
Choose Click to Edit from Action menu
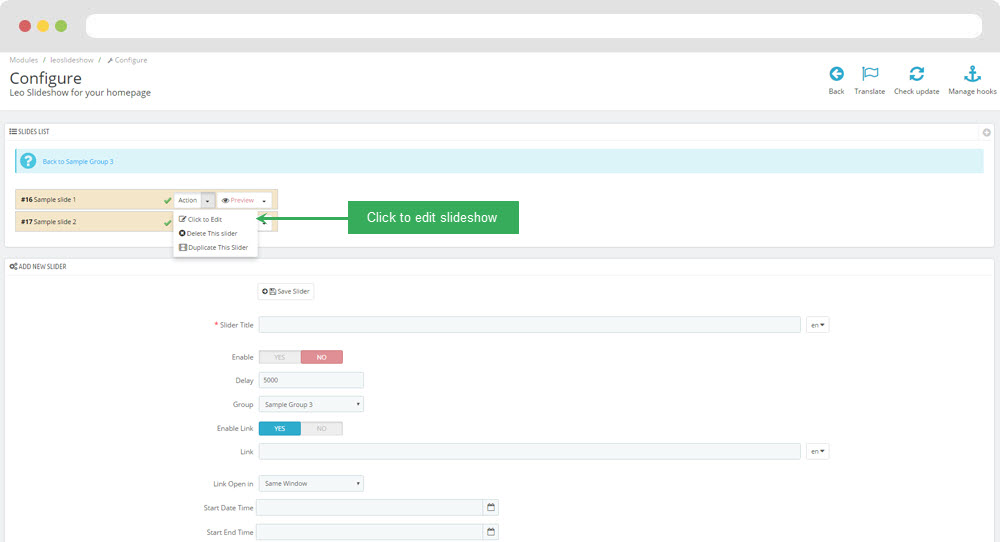pyautogui.click(x=204, y=219)
